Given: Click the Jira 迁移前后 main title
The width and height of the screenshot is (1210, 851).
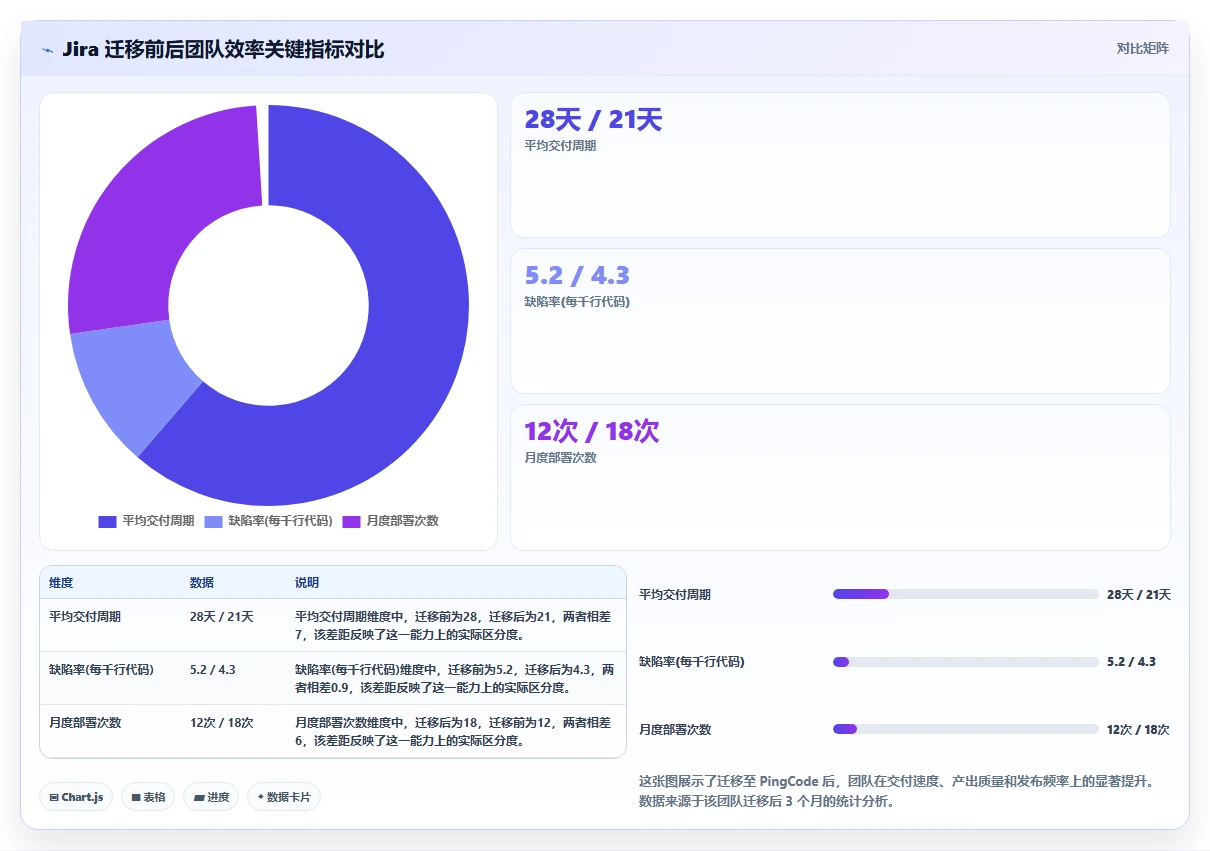Looking at the screenshot, I should click(x=223, y=49).
